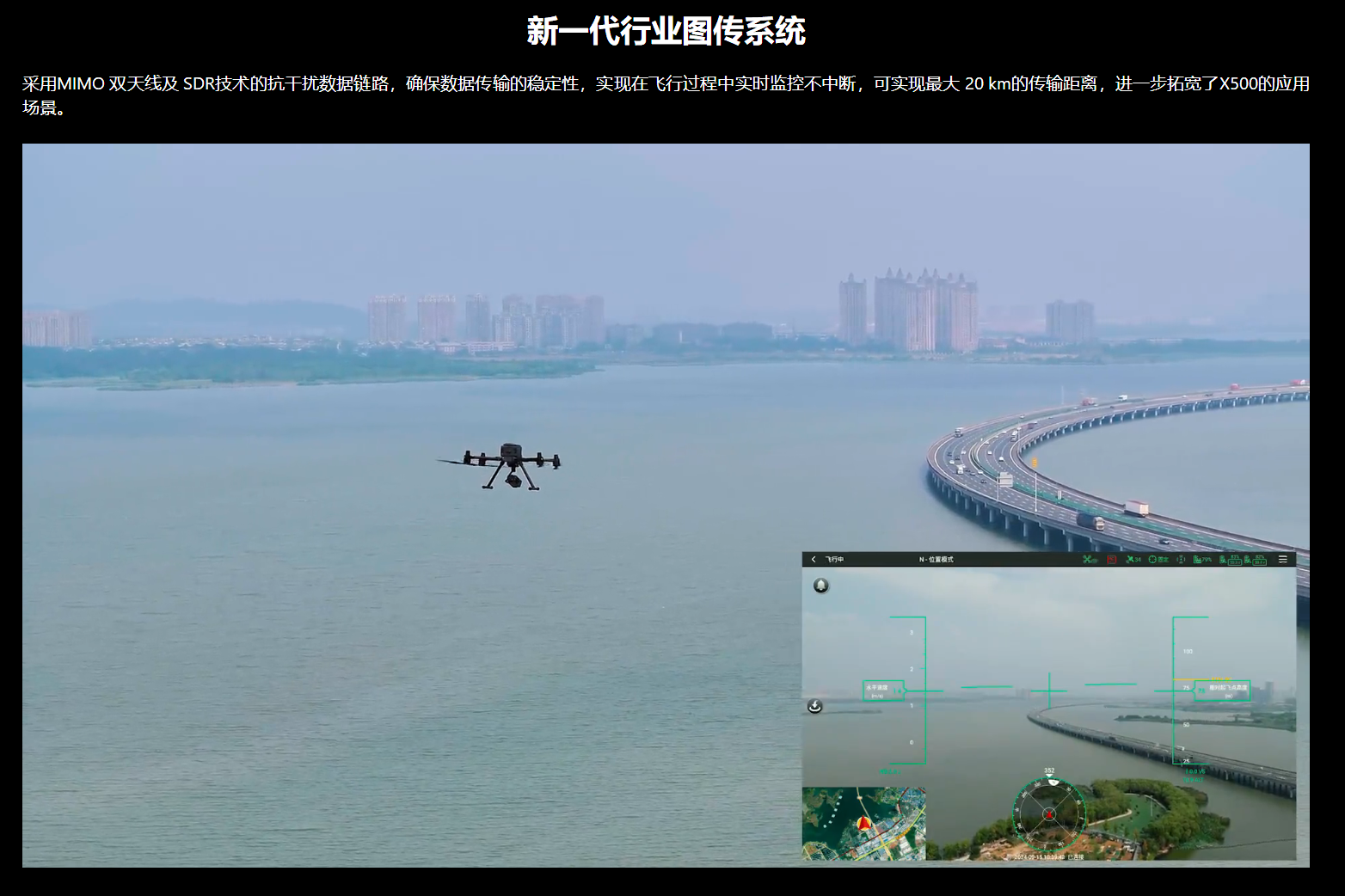Click the yellow 相对起飞点高度 altitude label

click(1228, 690)
